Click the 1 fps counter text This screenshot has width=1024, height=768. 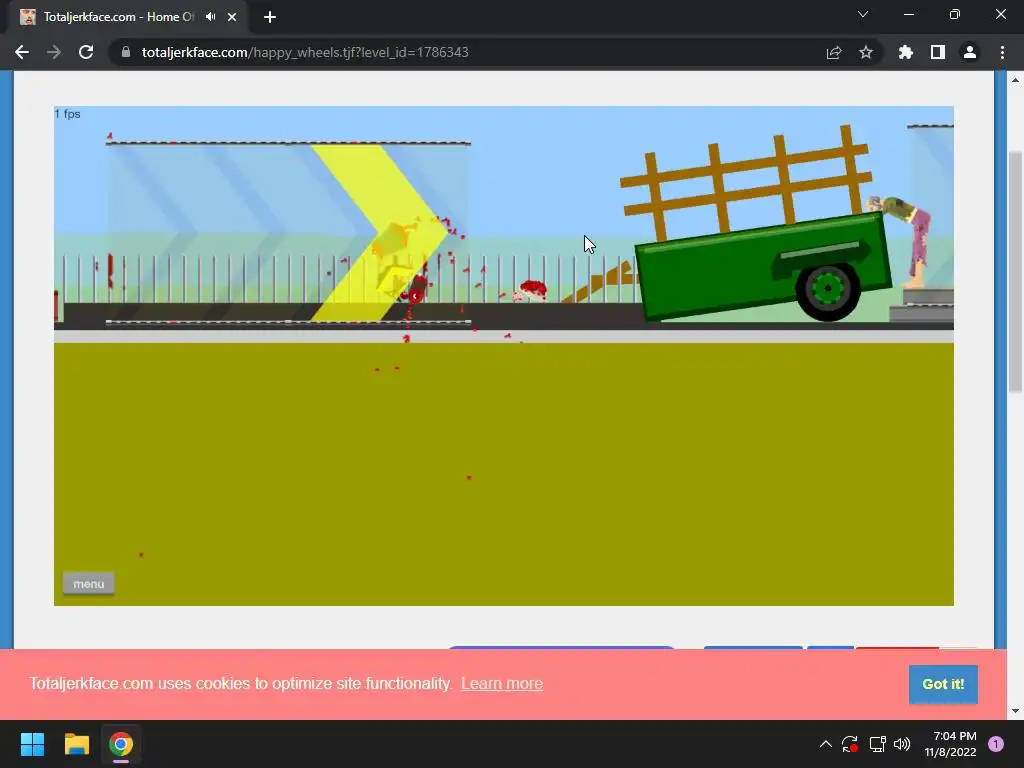67,114
